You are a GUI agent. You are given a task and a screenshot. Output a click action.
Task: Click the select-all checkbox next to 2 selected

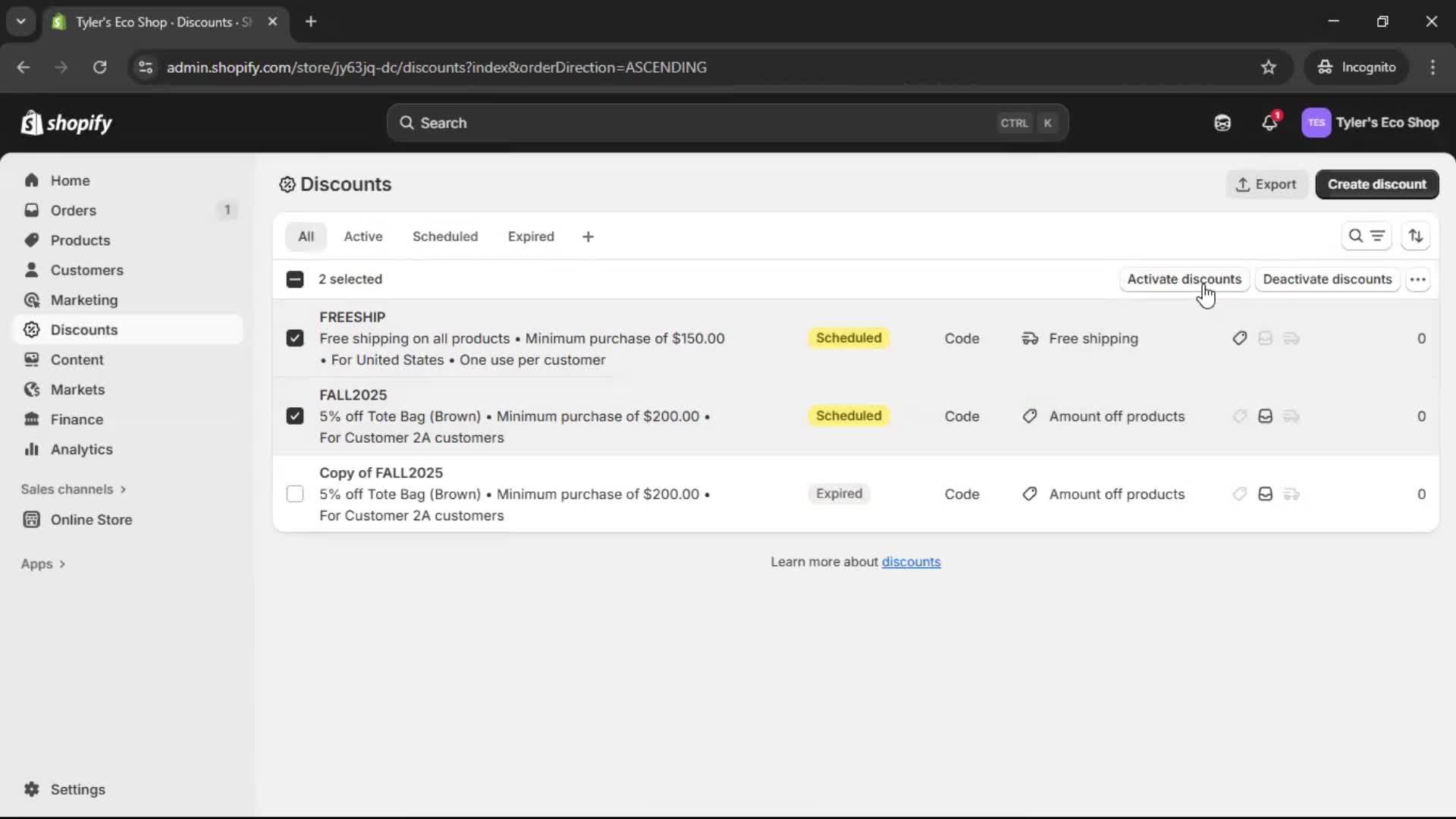click(294, 279)
